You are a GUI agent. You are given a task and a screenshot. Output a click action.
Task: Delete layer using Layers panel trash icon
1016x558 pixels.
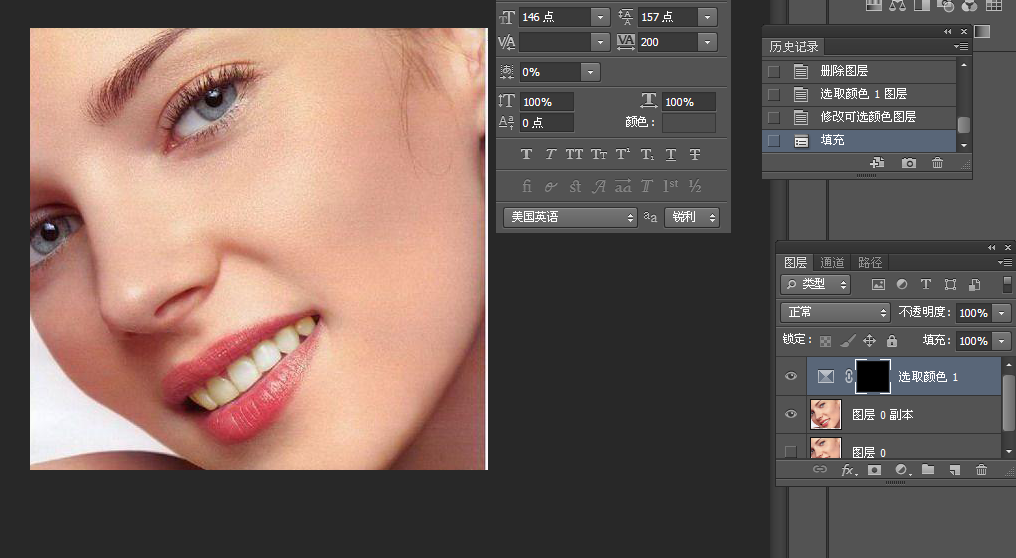[x=981, y=470]
